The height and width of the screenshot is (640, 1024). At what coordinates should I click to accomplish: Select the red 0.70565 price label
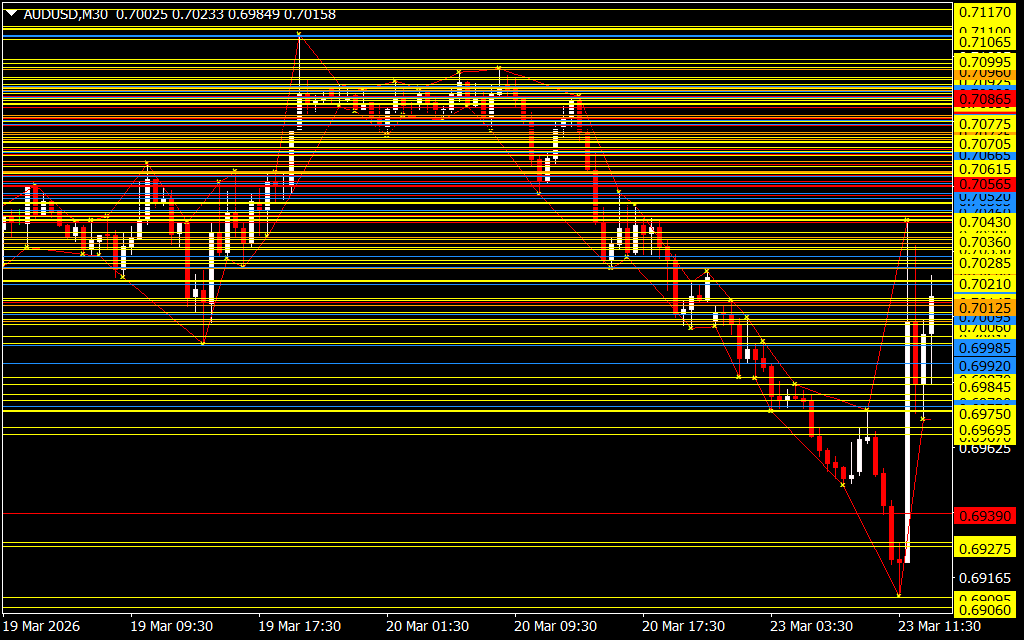tap(985, 185)
